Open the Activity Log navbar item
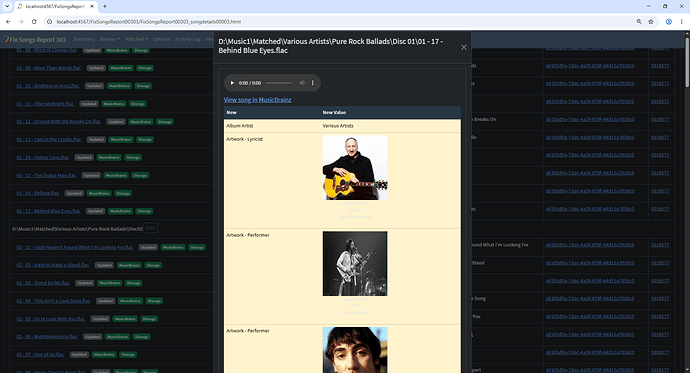 pos(187,39)
